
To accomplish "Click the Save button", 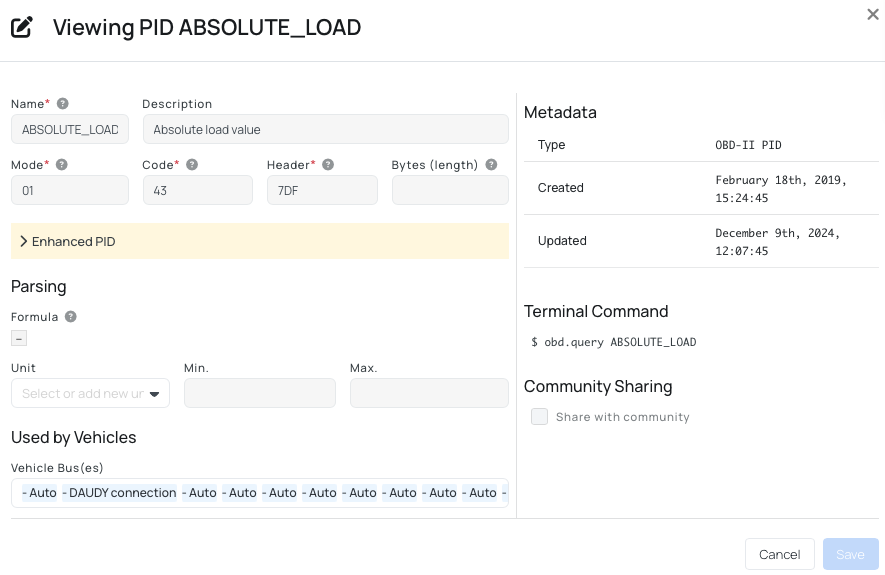I will click(851, 554).
